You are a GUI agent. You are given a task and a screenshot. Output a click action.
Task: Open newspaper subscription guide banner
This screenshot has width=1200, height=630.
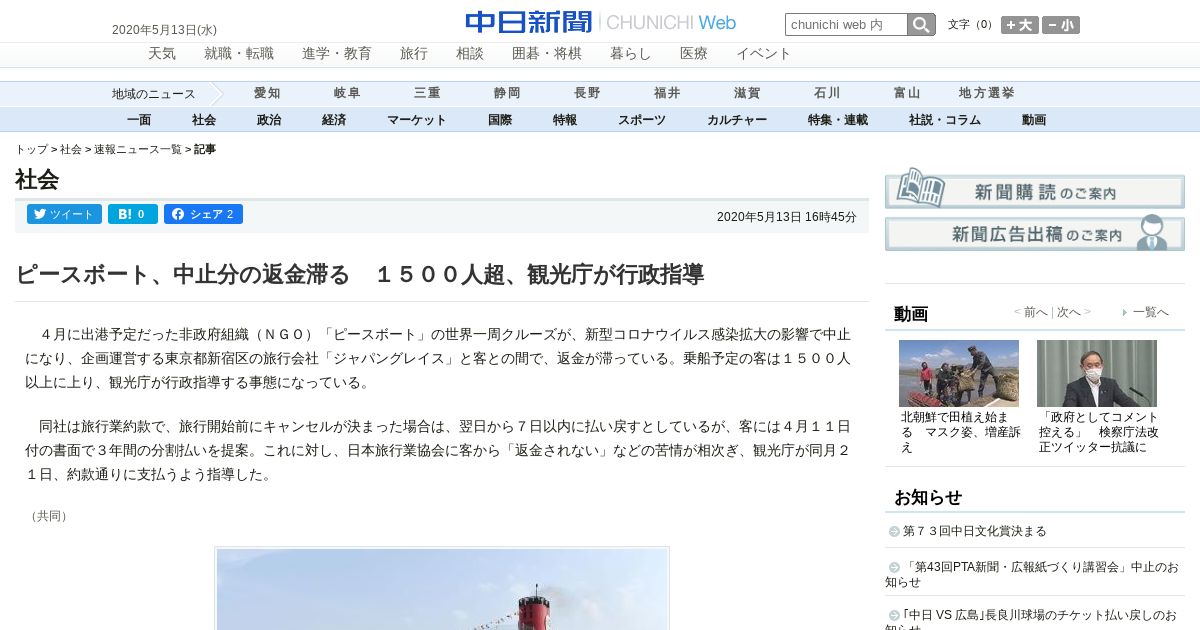click(x=1035, y=188)
